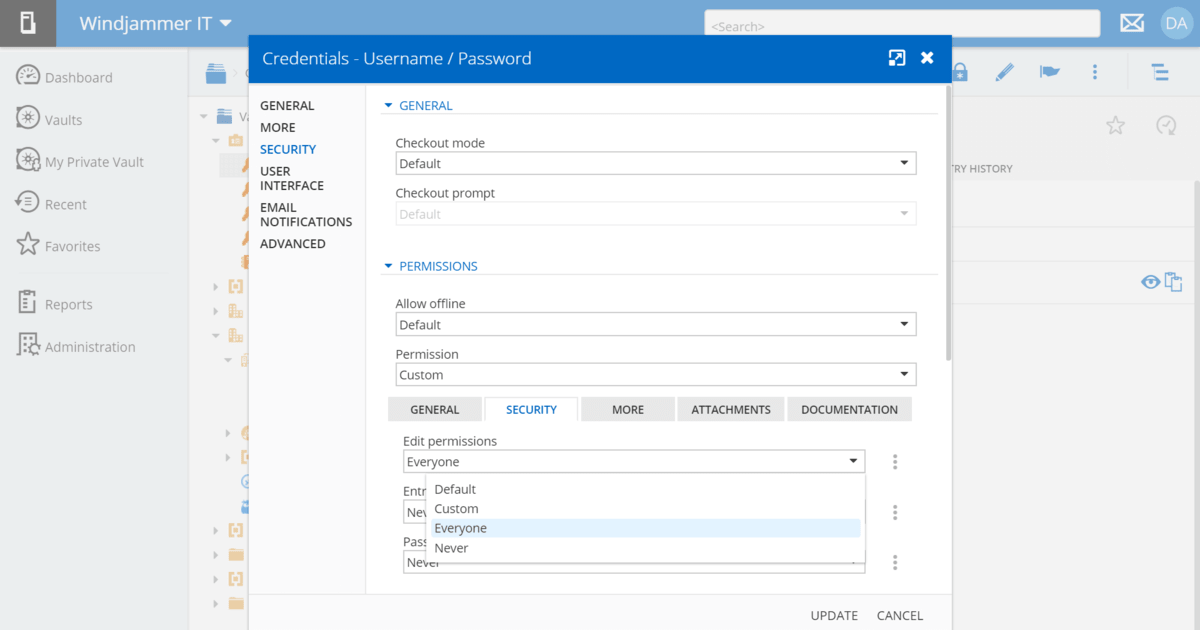Screen dimensions: 1200x630
Task: Switch to the SECURITY permissions tab
Action: tap(531, 409)
